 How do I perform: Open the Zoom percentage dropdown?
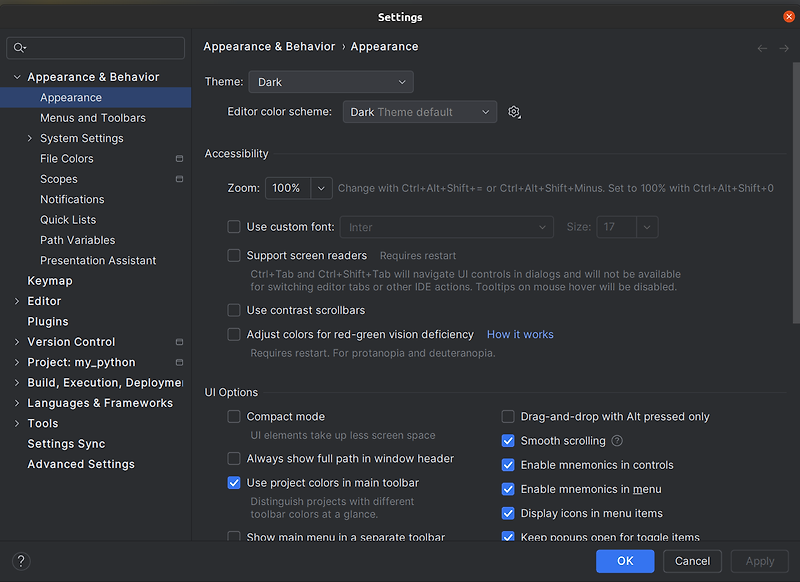(x=320, y=187)
